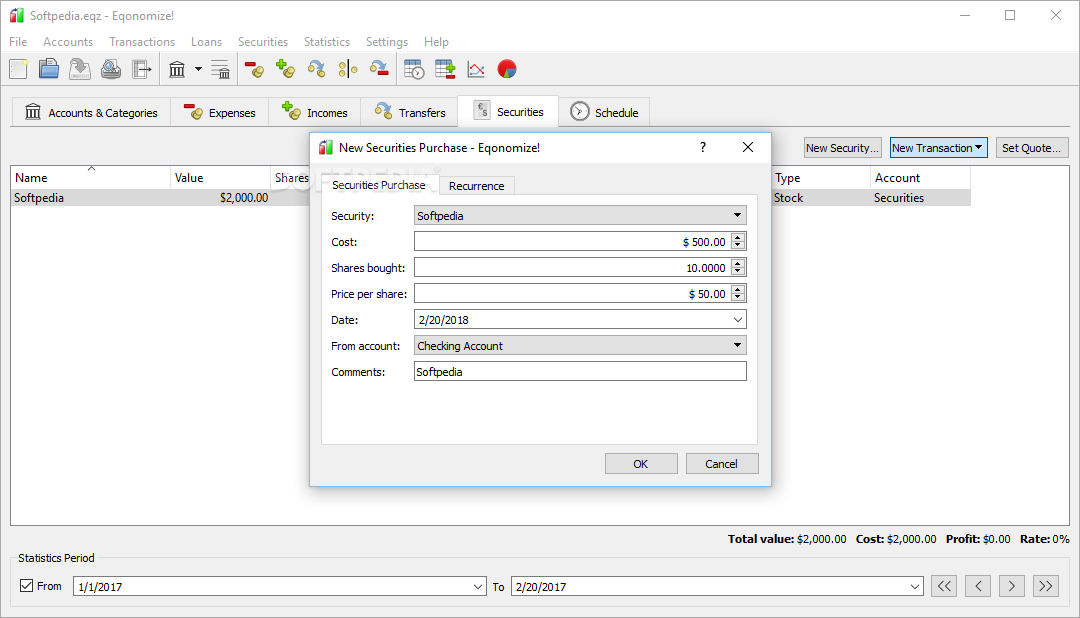Viewport: 1080px width, 618px height.
Task: Click the double-left previous year button
Action: (x=944, y=586)
